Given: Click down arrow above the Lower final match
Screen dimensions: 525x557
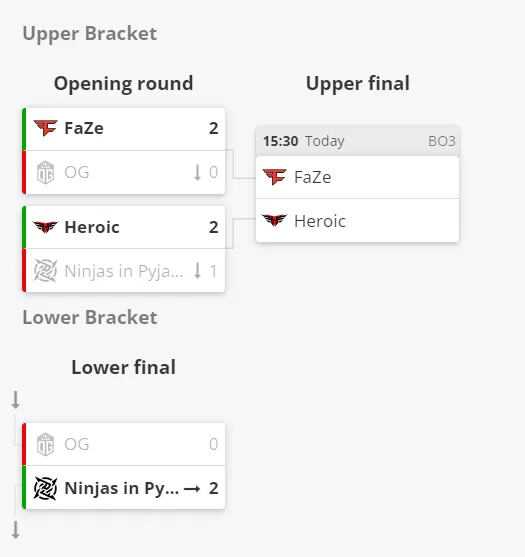Looking at the screenshot, I should coord(15,400).
